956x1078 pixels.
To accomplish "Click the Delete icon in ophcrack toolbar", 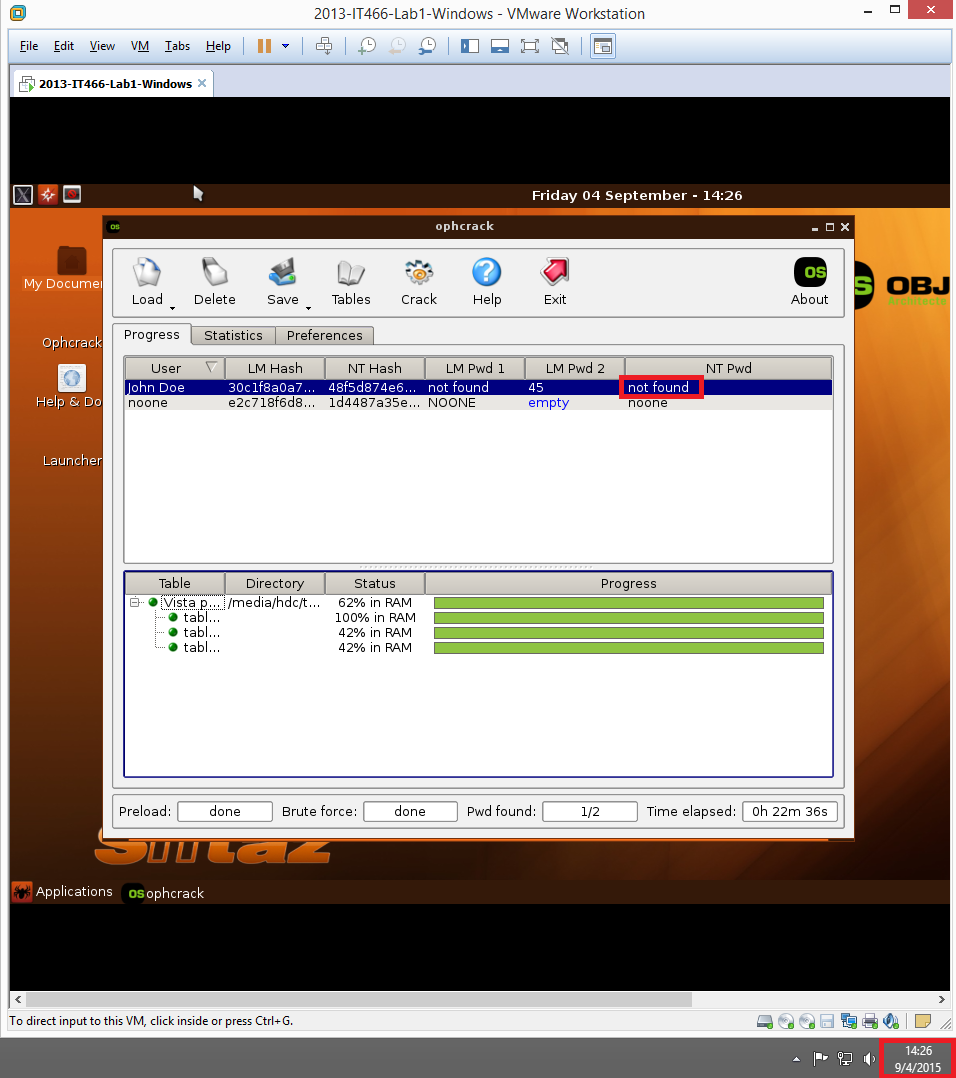I will pos(214,273).
